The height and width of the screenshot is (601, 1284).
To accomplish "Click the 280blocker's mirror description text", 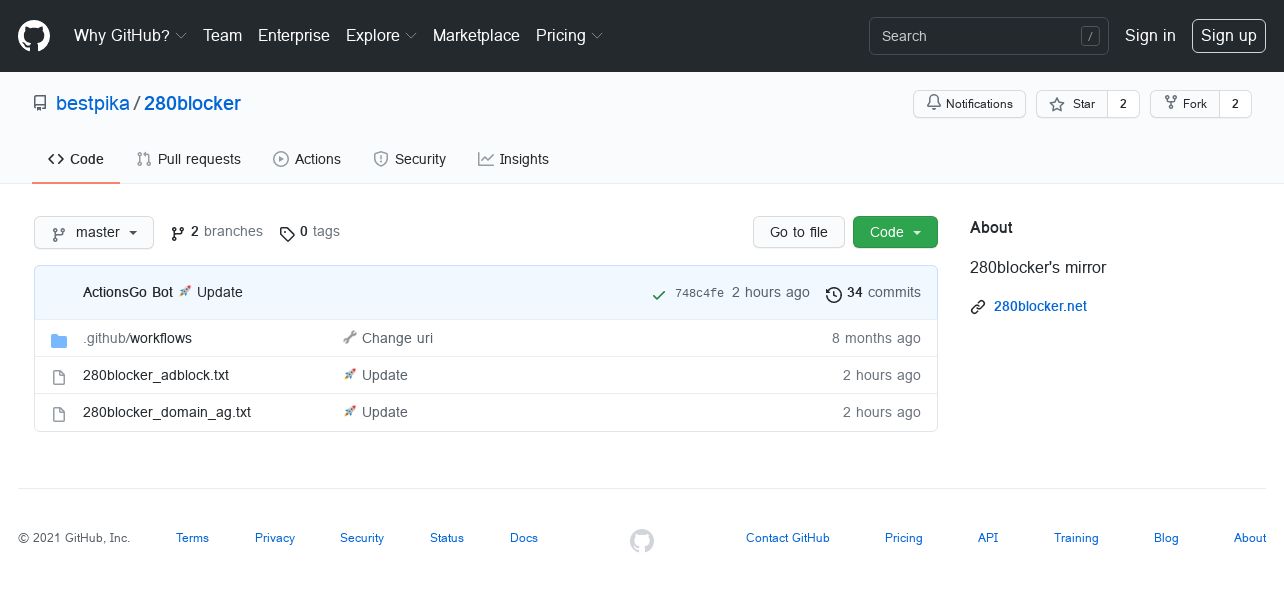I will point(1038,268).
